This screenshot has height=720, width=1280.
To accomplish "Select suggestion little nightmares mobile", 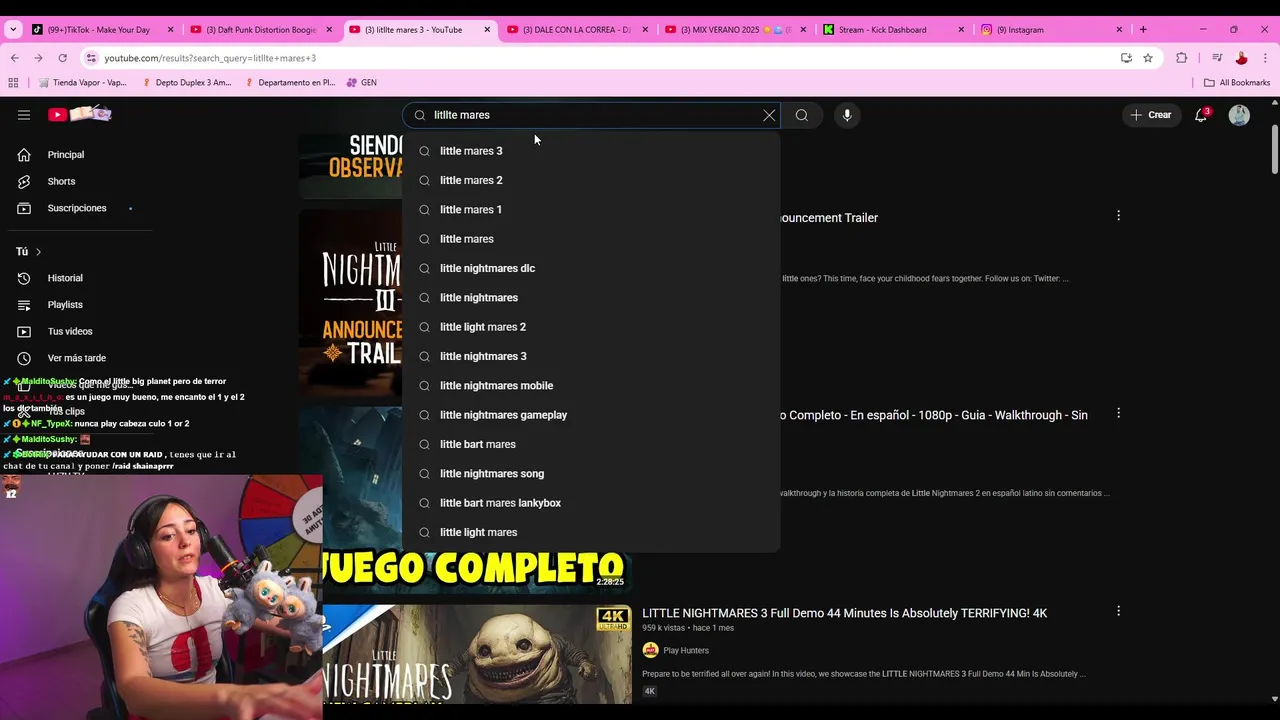I will (x=590, y=385).
